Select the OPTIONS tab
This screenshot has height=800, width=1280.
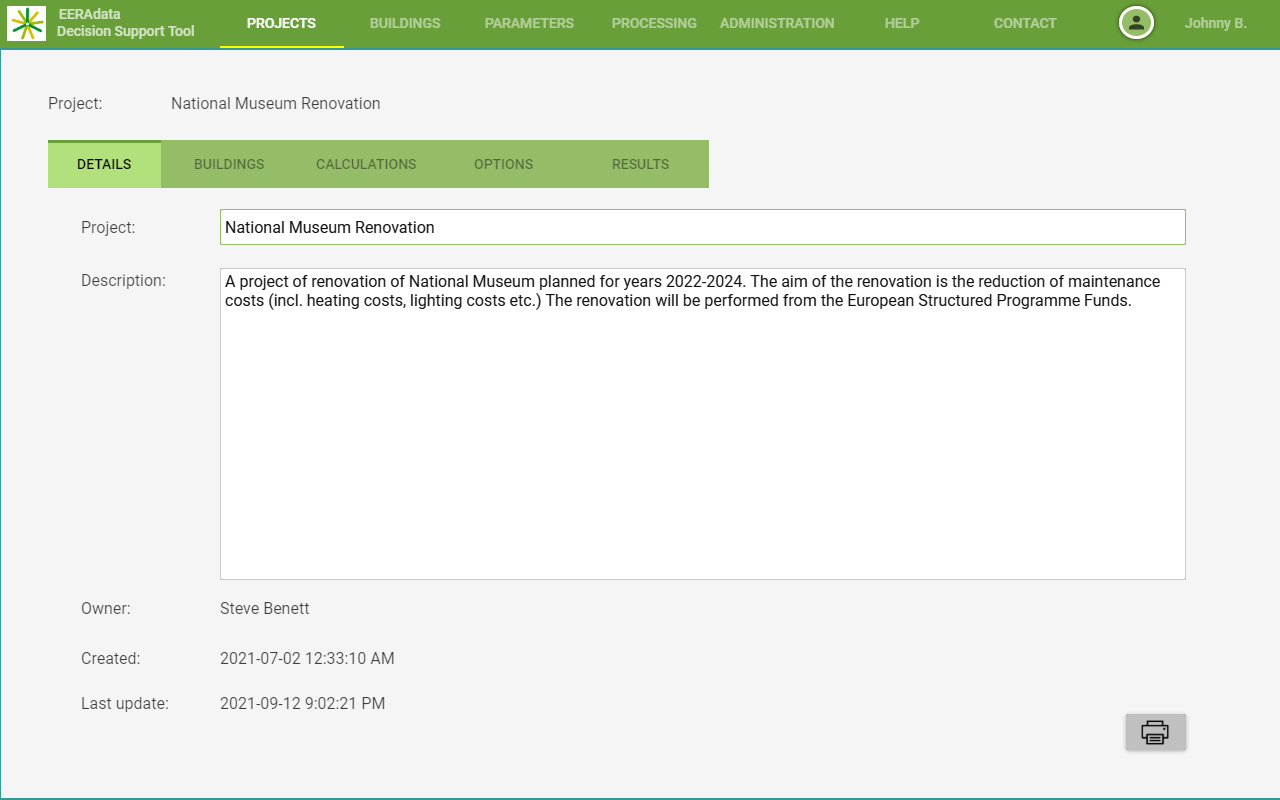503,164
